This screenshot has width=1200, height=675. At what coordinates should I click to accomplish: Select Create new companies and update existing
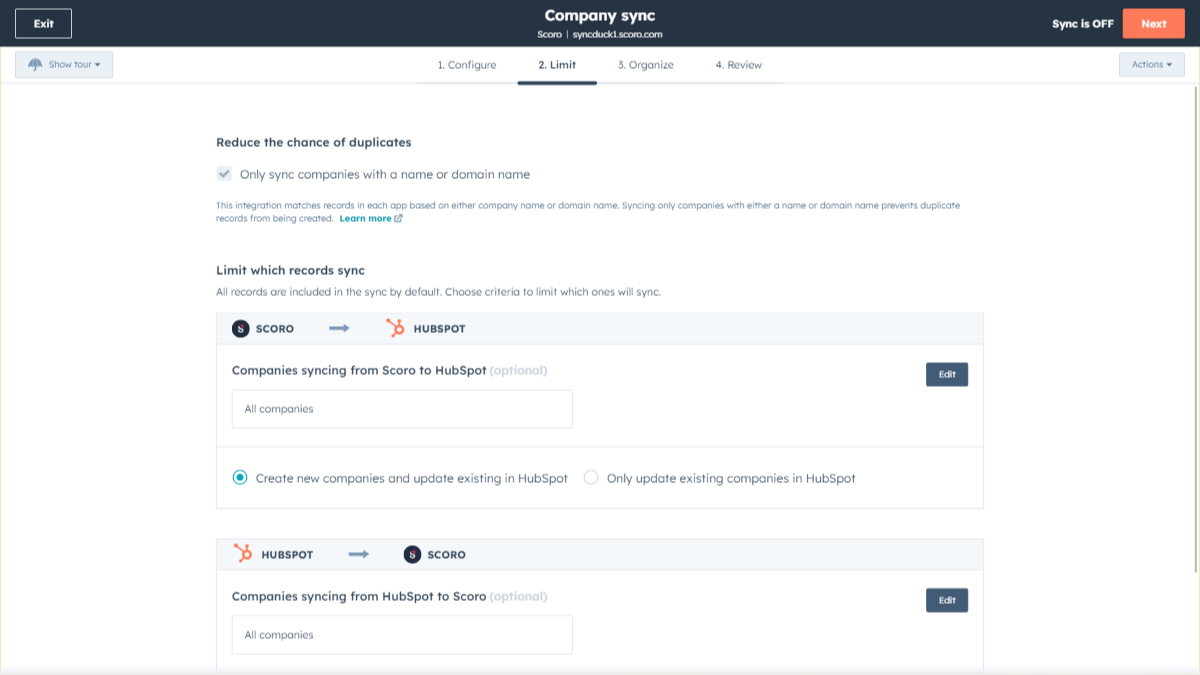click(x=240, y=478)
